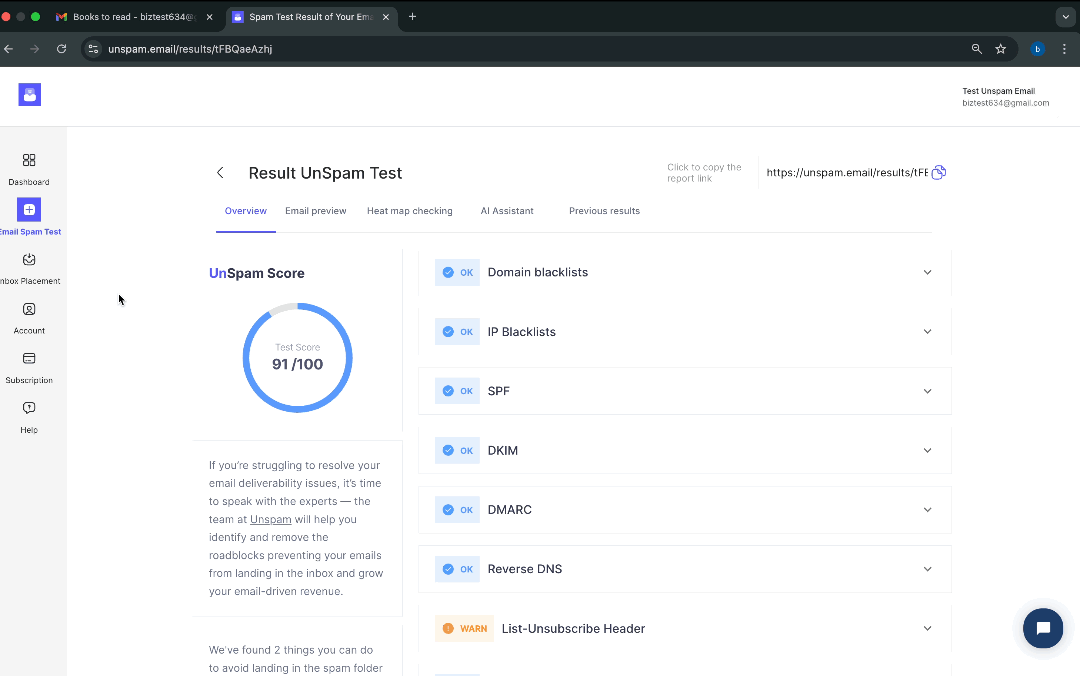Open the Subscription sidebar icon
Screen dimensions: 1080x676
coord(29,358)
